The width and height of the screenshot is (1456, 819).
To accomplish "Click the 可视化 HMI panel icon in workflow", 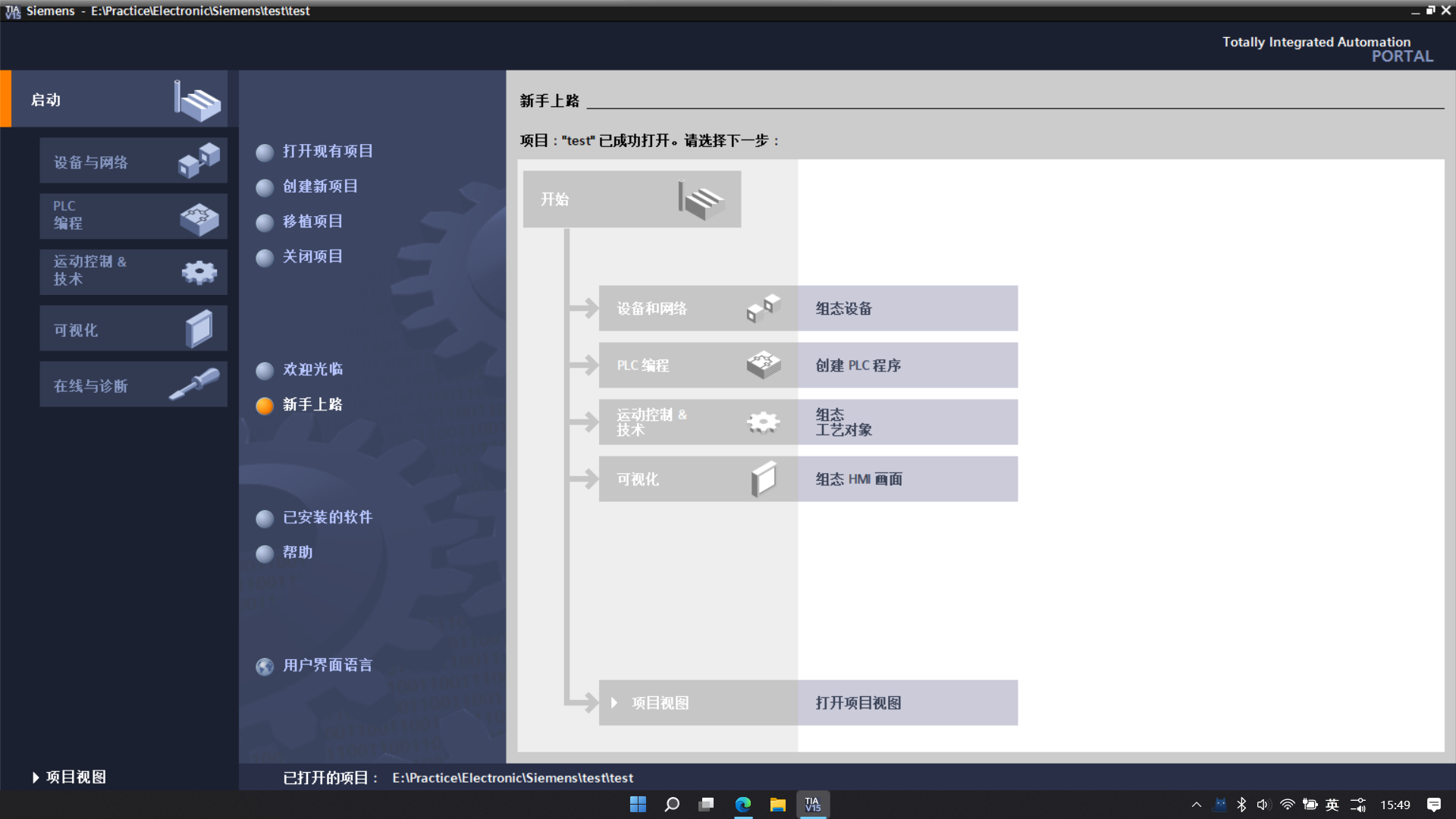I will click(764, 479).
